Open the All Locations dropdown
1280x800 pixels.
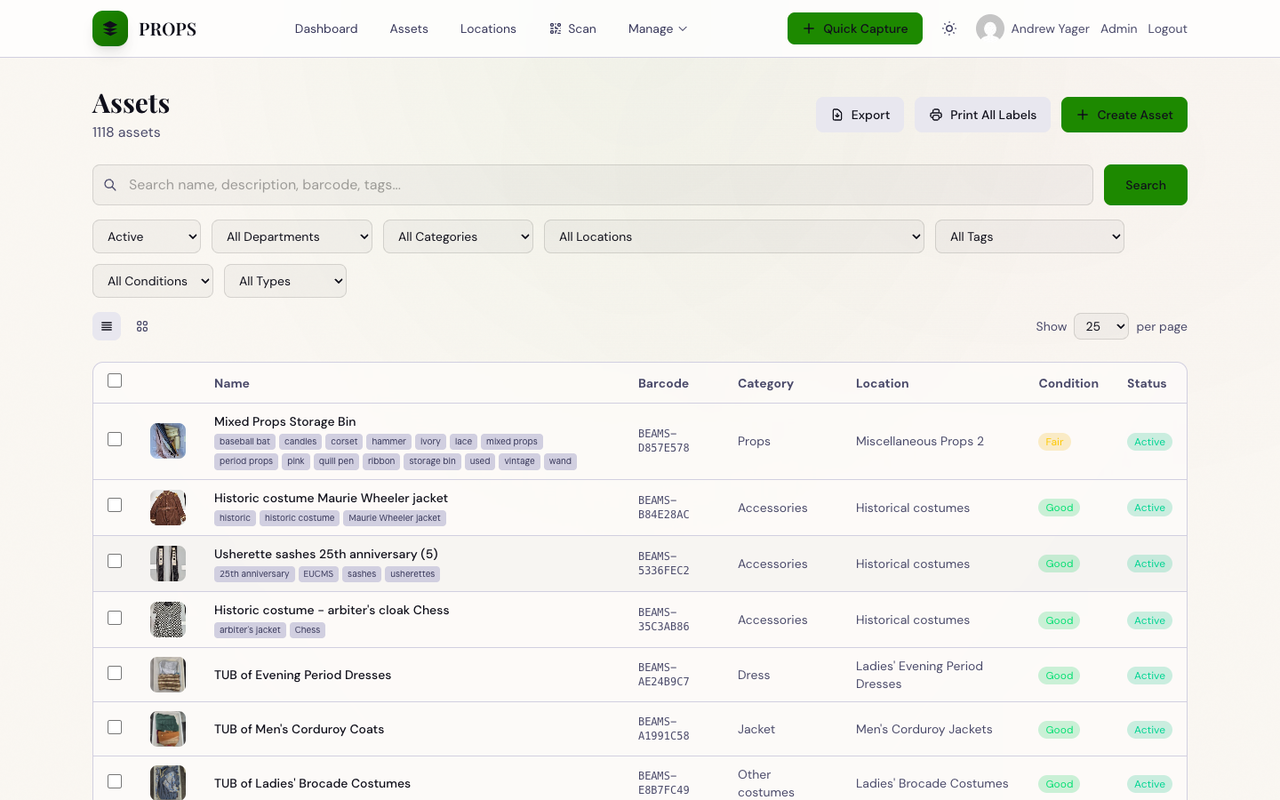(734, 237)
